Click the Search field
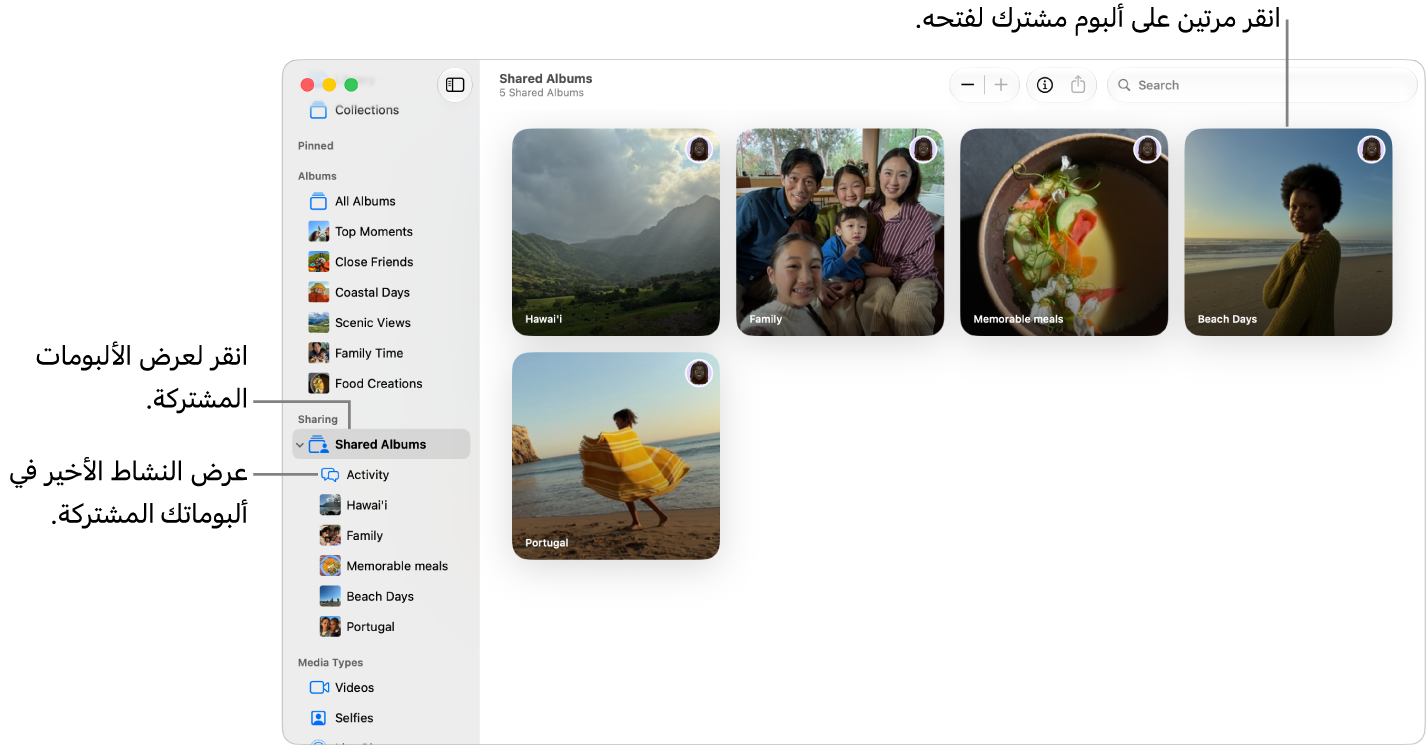The height and width of the screenshot is (747, 1426). click(1262, 85)
